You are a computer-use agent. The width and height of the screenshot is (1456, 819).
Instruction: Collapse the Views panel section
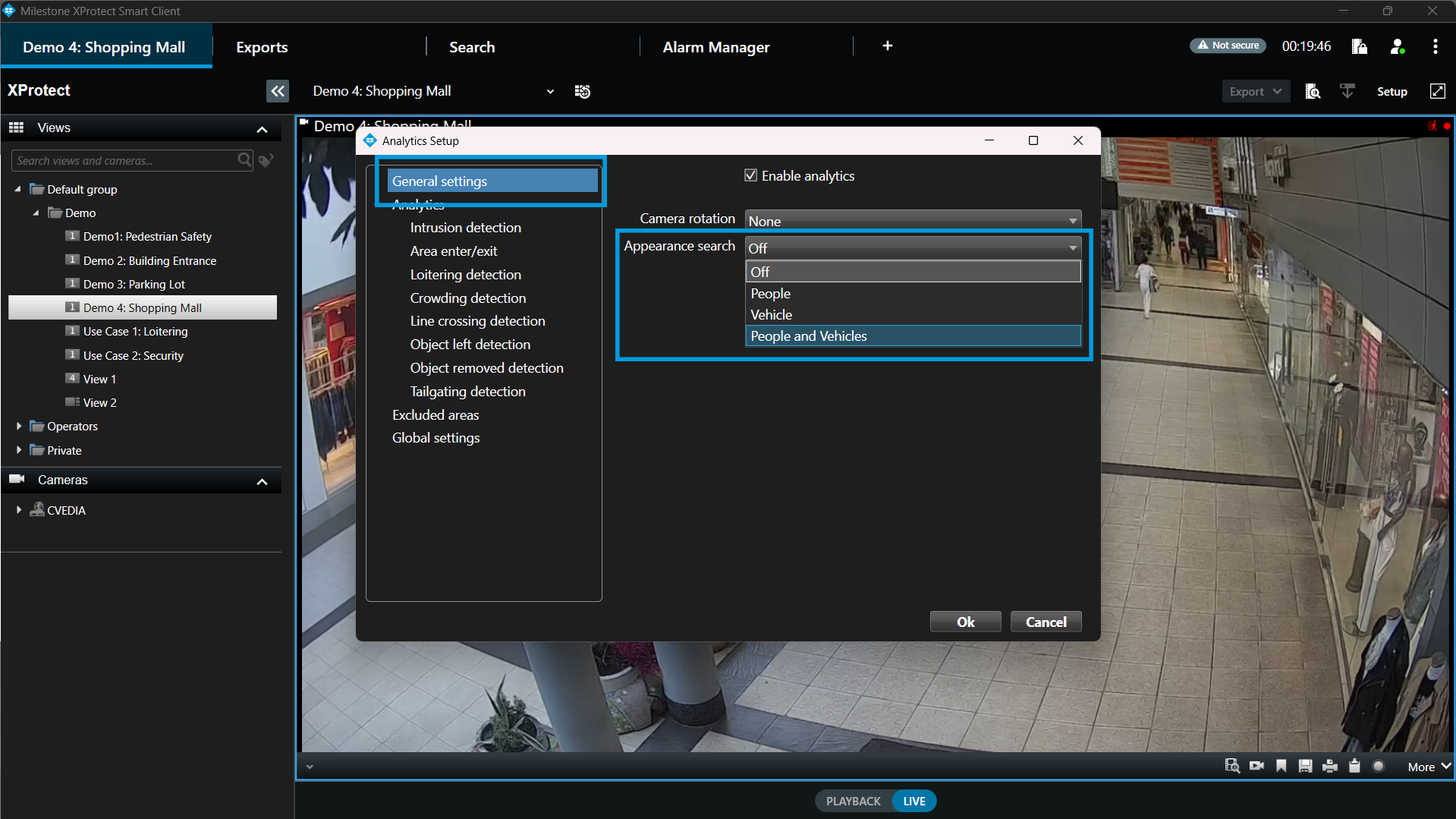[263, 129]
